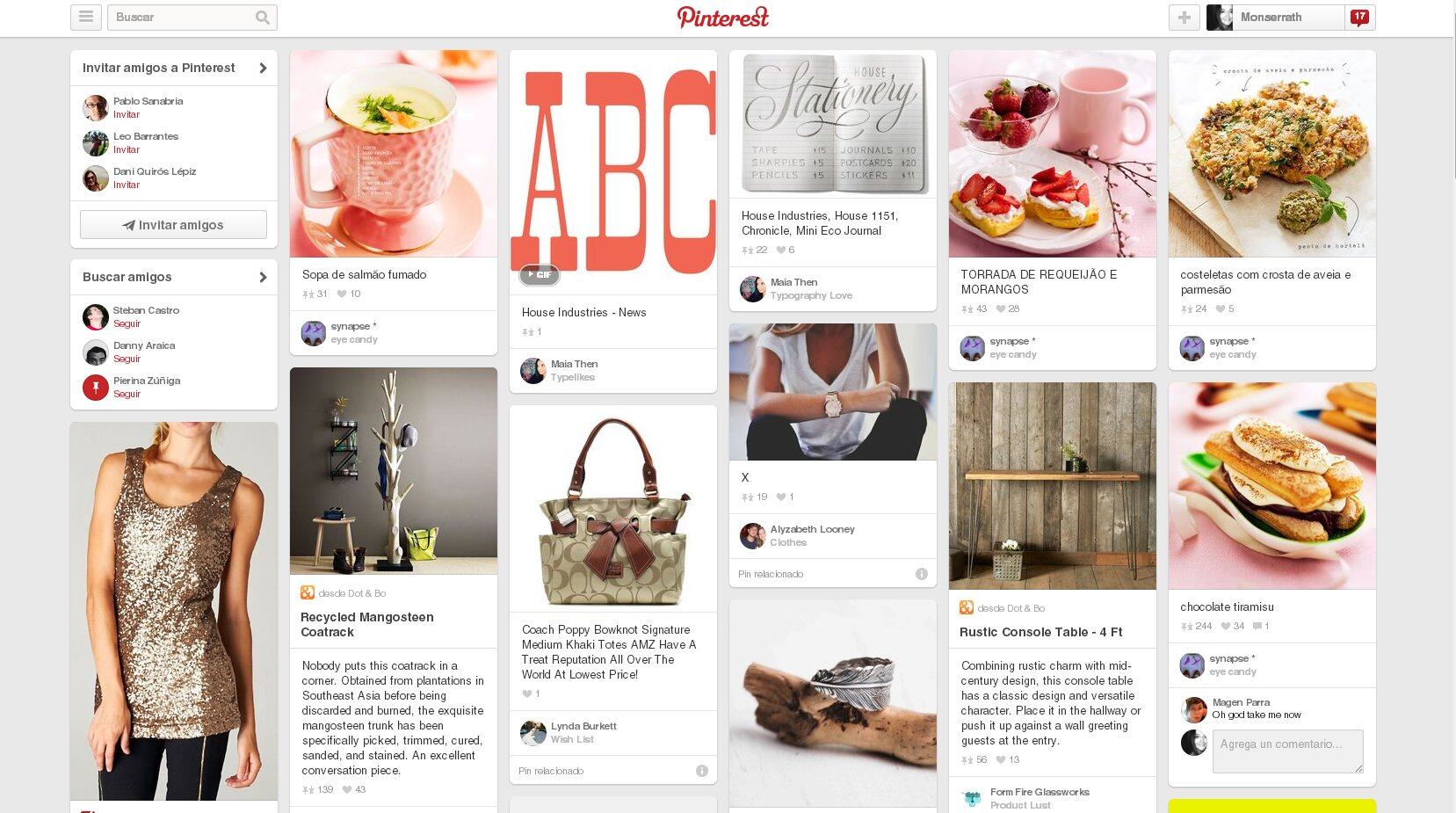The image size is (1456, 813).
Task: Open the Monserrath profile menu
Action: (x=1275, y=18)
